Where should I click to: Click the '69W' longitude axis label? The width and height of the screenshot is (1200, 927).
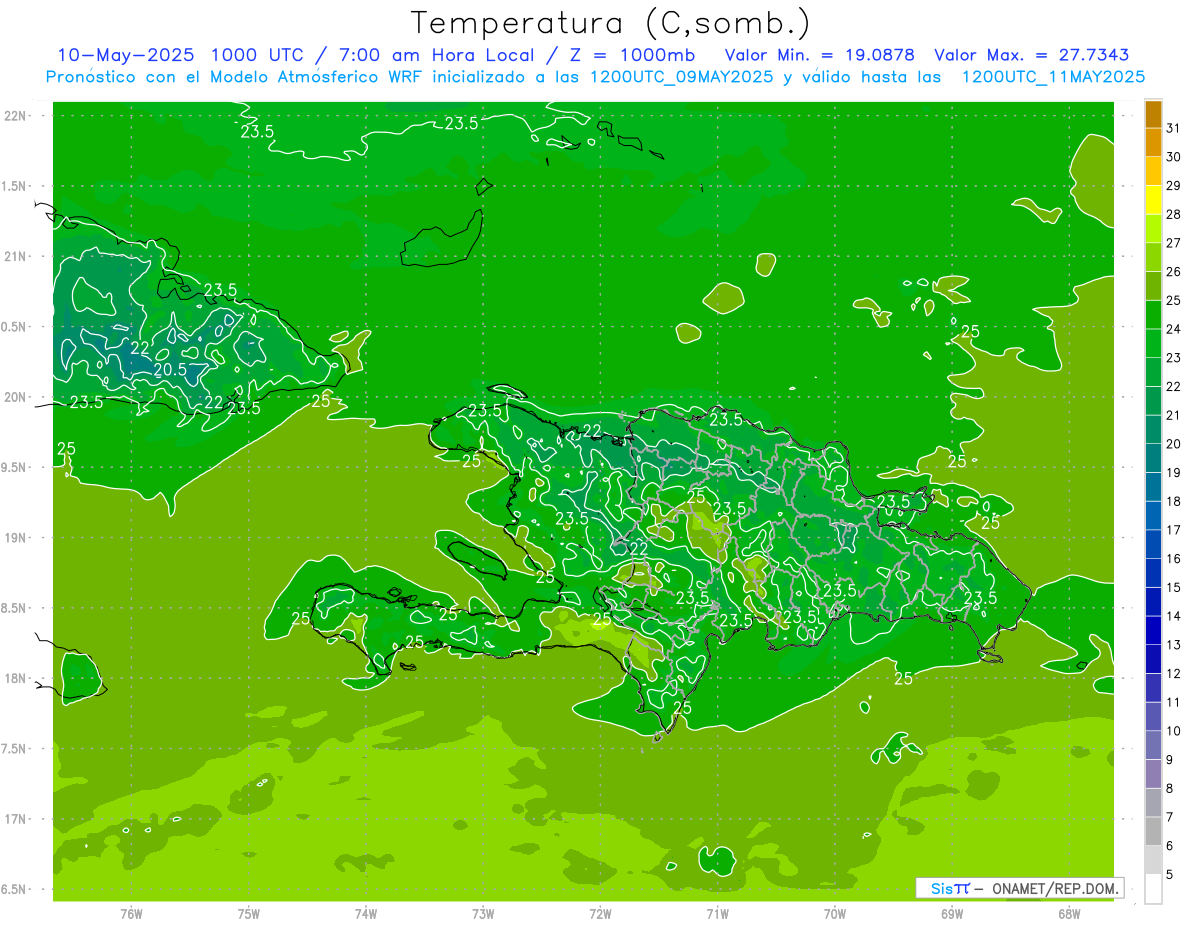pos(952,914)
